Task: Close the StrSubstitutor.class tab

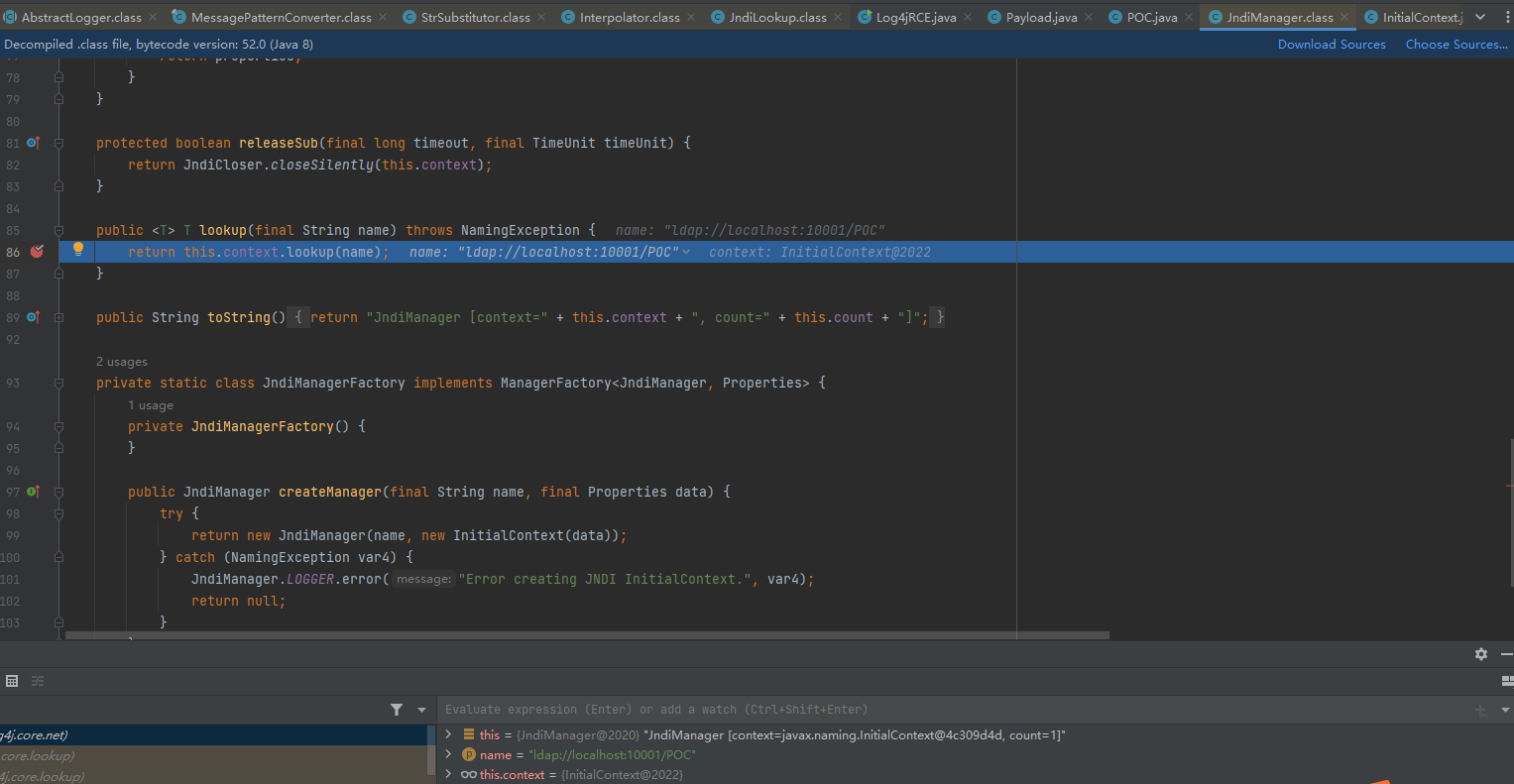Action: tap(541, 17)
